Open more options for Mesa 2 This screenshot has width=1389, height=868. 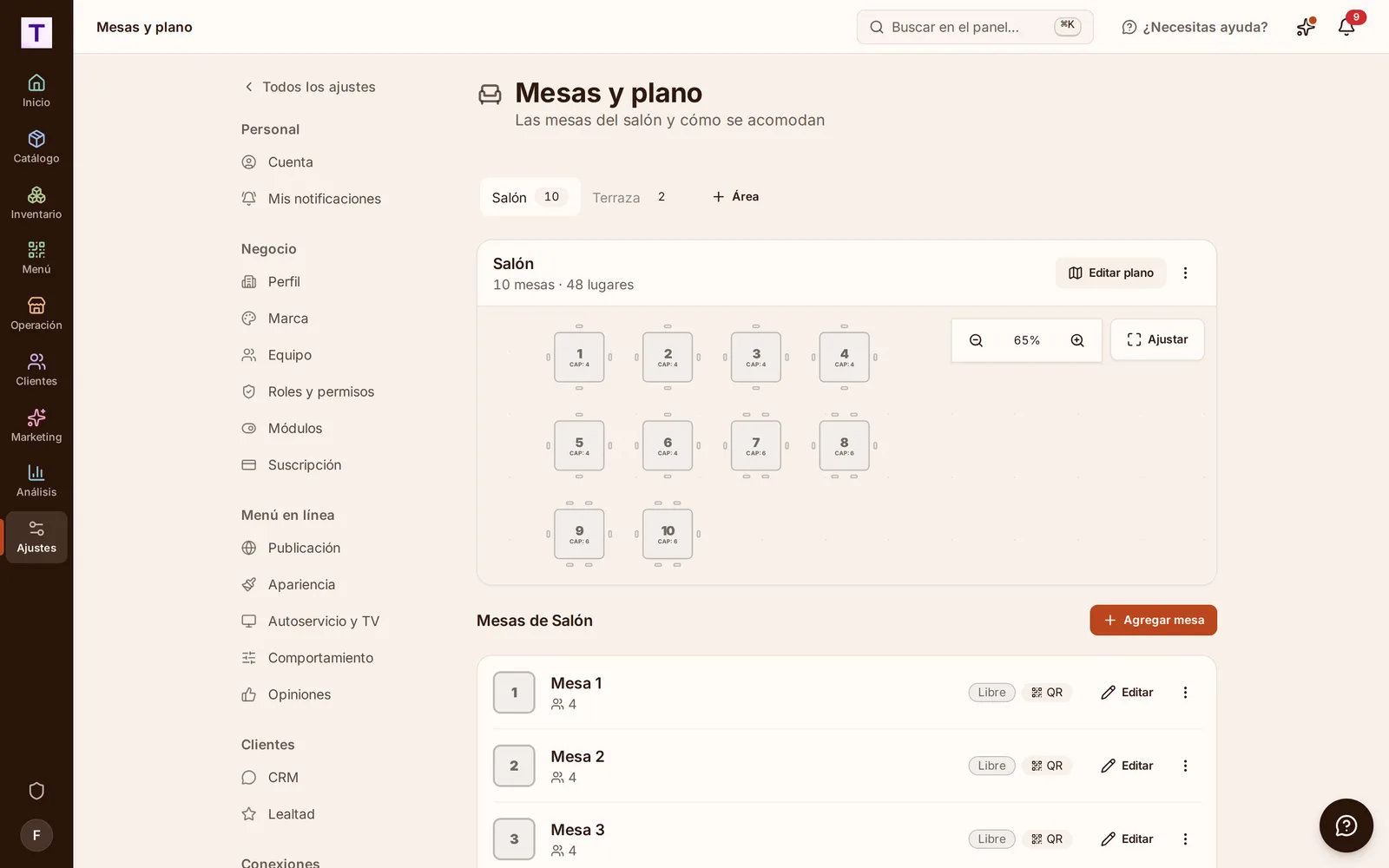click(x=1185, y=766)
